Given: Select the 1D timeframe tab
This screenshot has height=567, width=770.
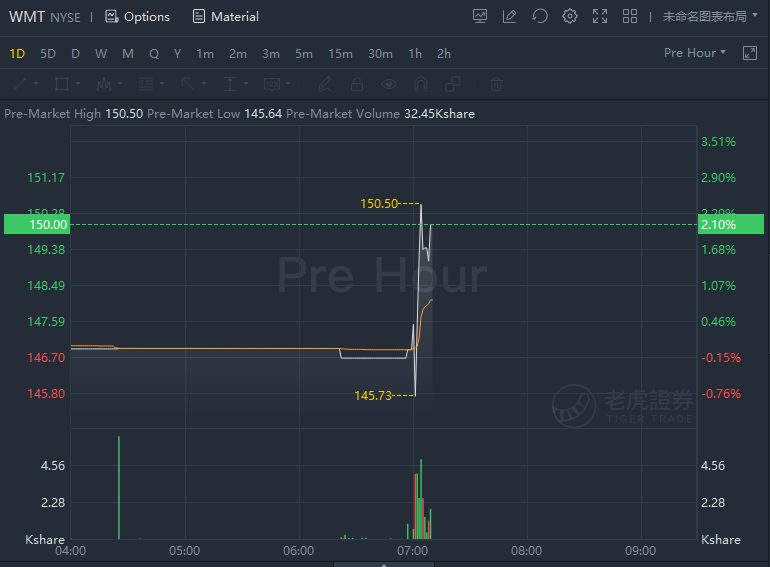Looking at the screenshot, I should click(x=17, y=54).
